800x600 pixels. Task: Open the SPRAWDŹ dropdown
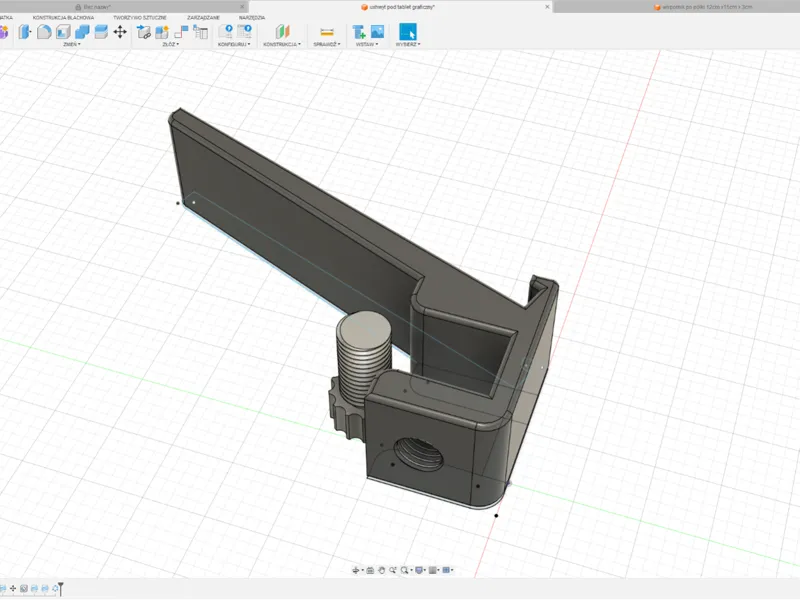(327, 44)
